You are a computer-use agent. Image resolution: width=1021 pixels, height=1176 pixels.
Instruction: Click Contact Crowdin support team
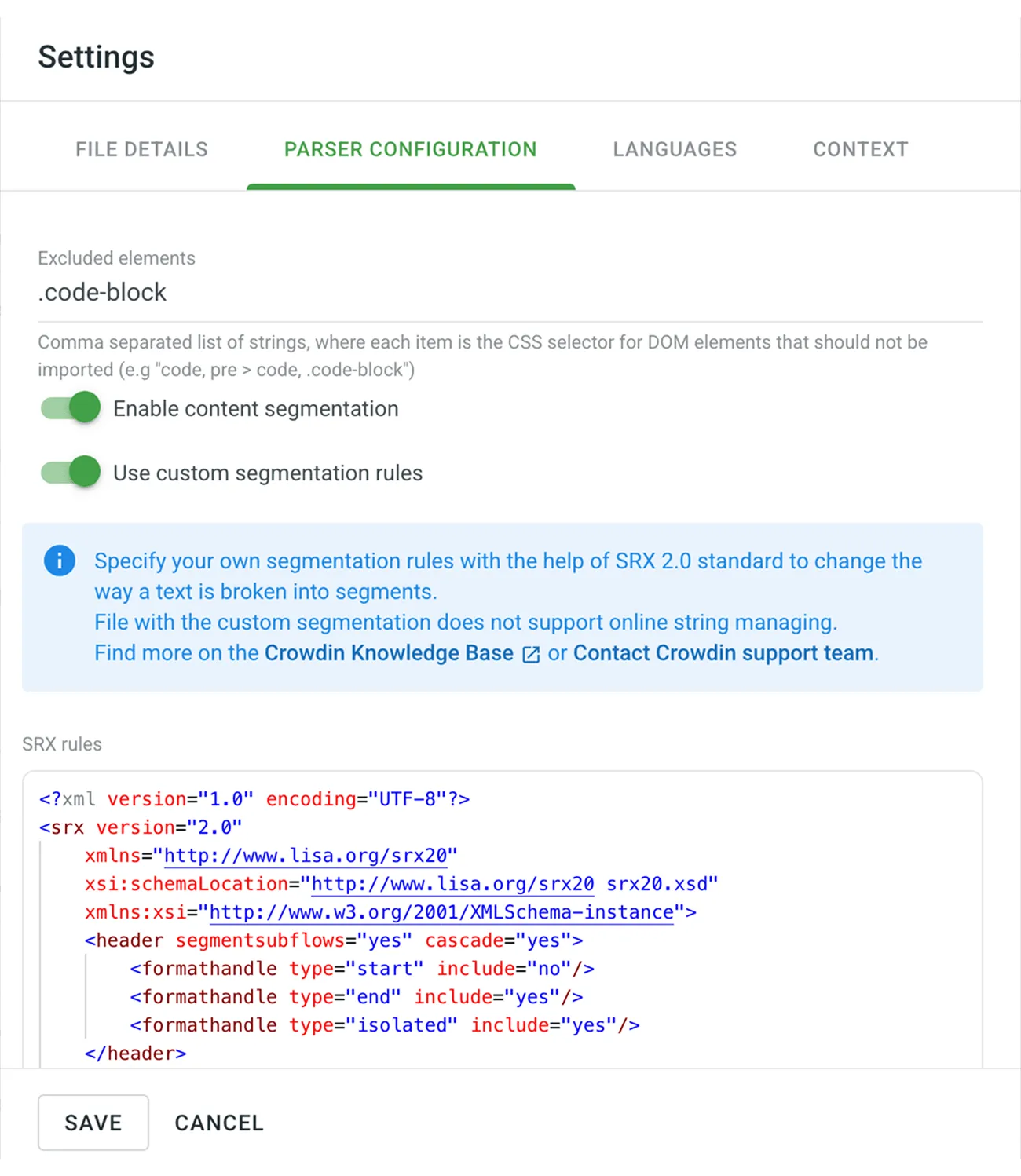[x=723, y=652]
